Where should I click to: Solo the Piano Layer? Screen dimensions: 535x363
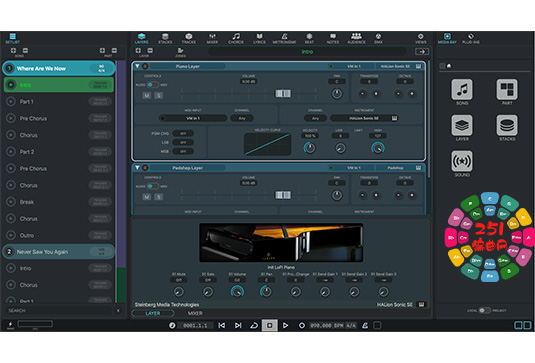[x=159, y=96]
